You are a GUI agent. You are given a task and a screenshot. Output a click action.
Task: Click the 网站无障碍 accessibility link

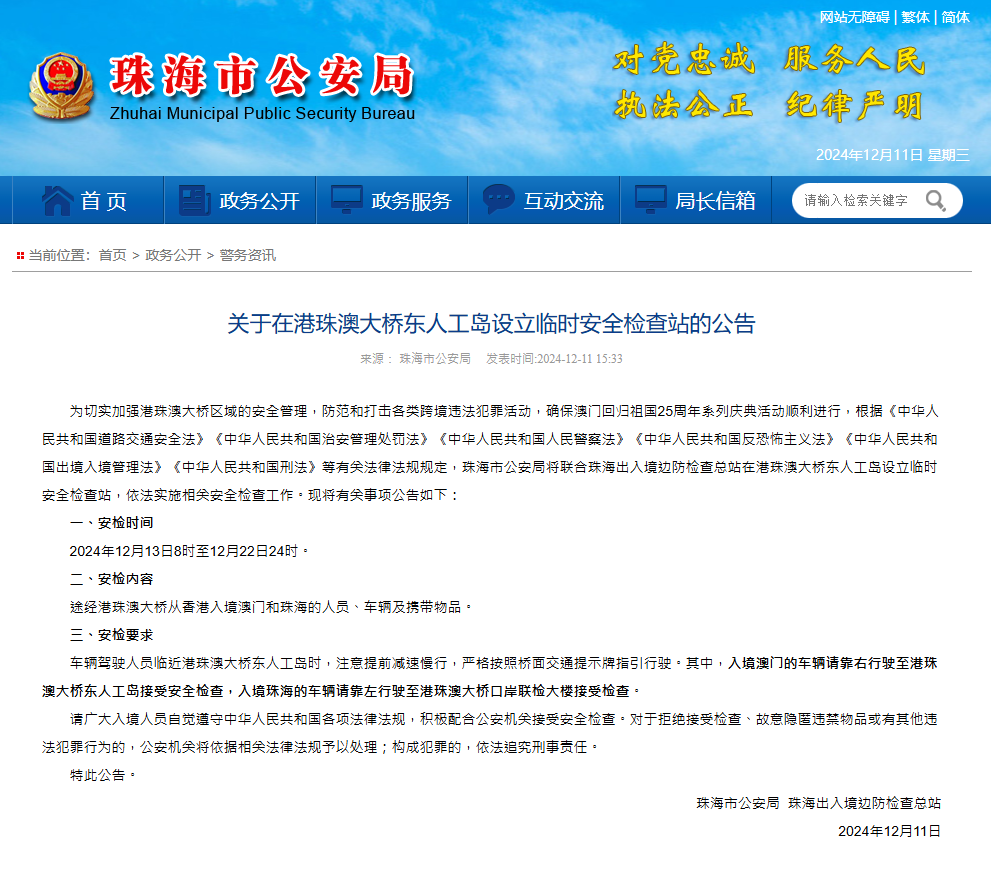point(854,17)
